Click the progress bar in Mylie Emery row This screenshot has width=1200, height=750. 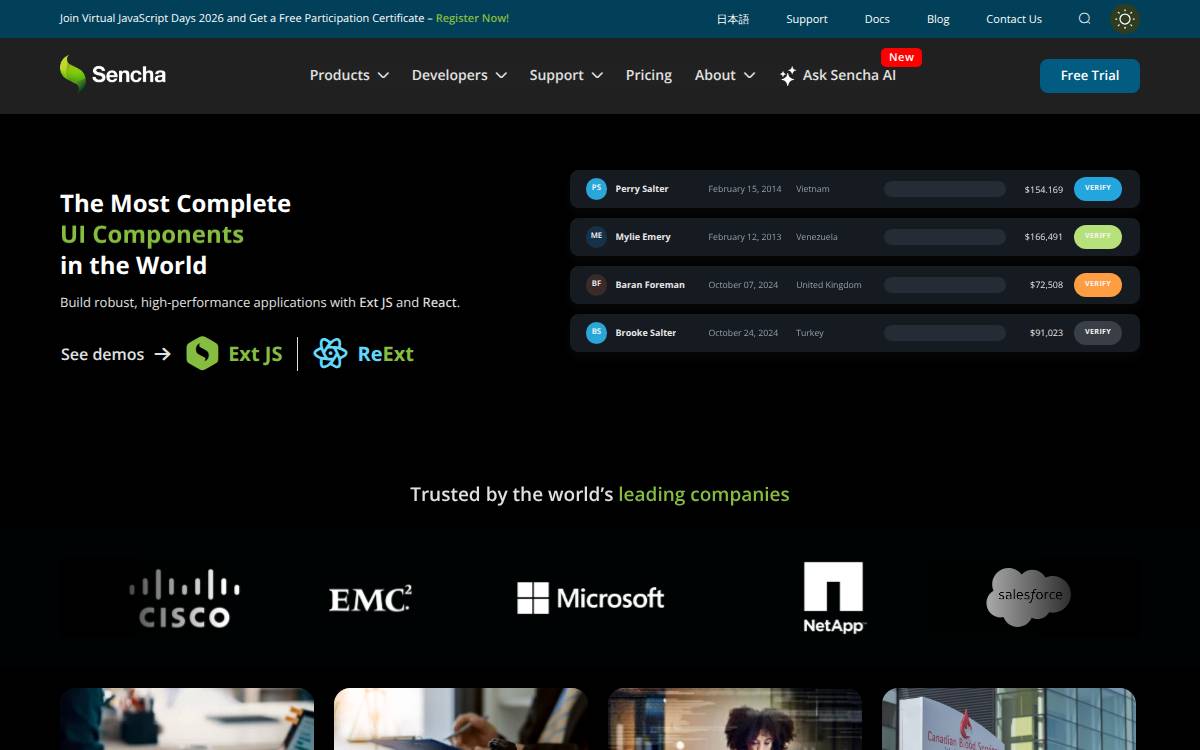point(945,237)
